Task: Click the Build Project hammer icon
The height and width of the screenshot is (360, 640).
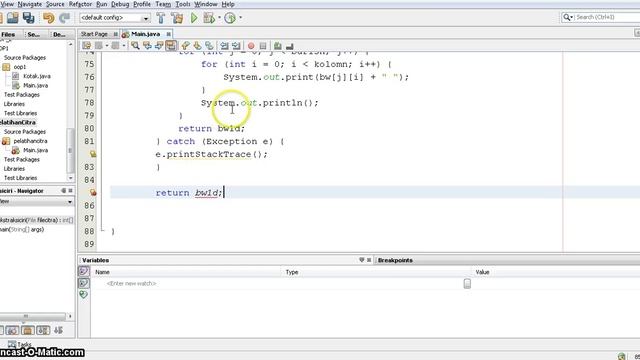Action: click(161, 18)
